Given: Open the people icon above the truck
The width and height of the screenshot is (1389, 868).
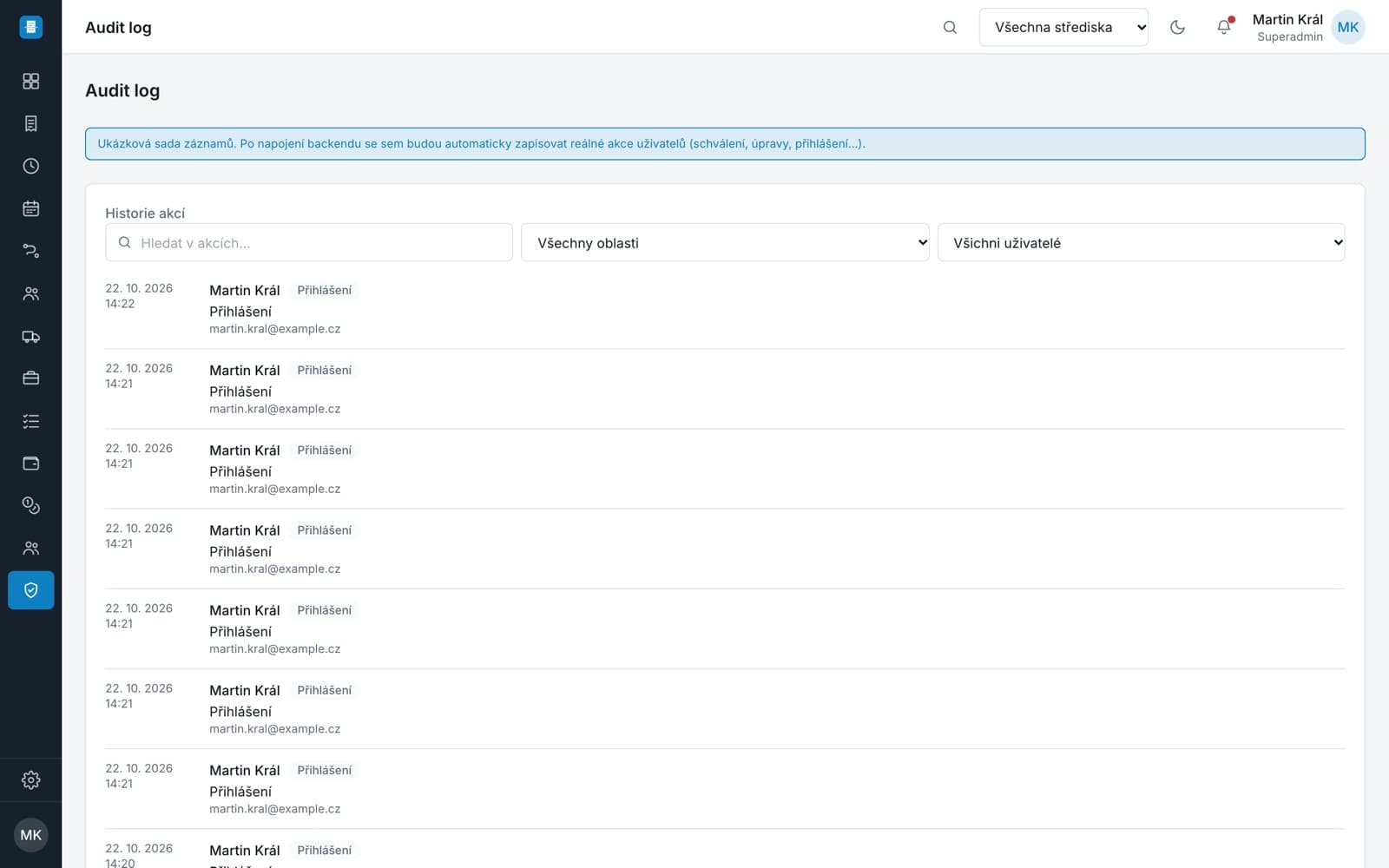Looking at the screenshot, I should click(31, 293).
